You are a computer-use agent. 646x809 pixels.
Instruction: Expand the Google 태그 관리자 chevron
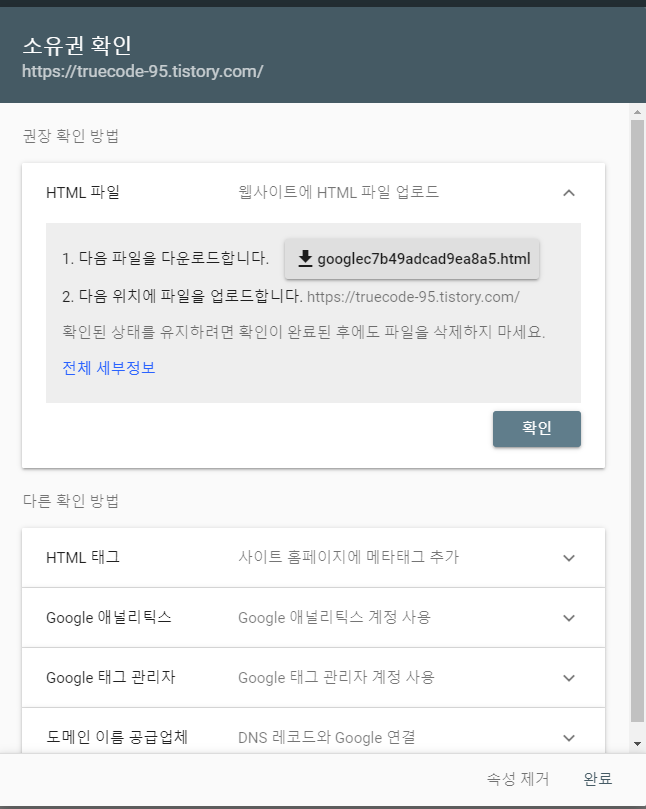click(x=569, y=677)
